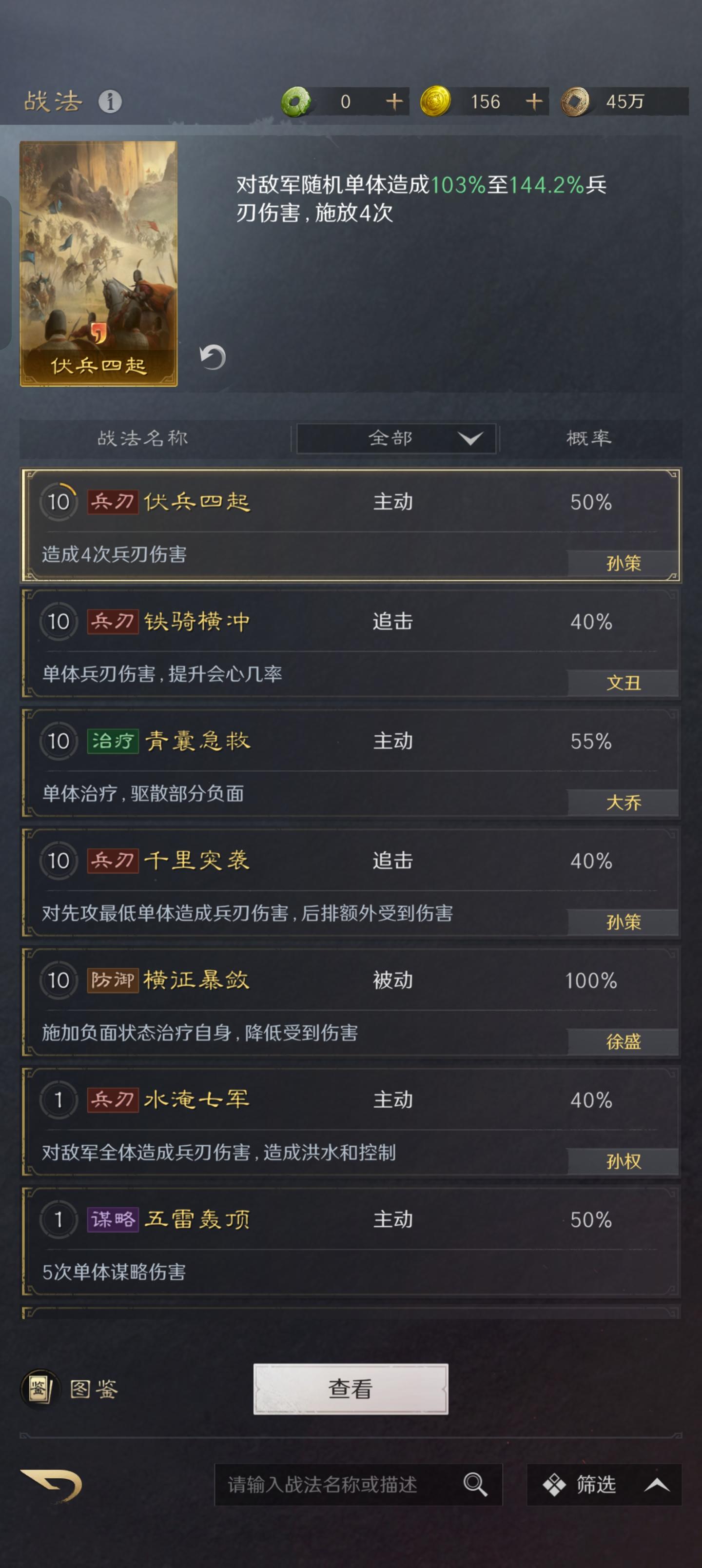Image resolution: width=702 pixels, height=1568 pixels.
Task: Open 孙策 tag on 伏兵四起 entry
Action: pos(622,564)
